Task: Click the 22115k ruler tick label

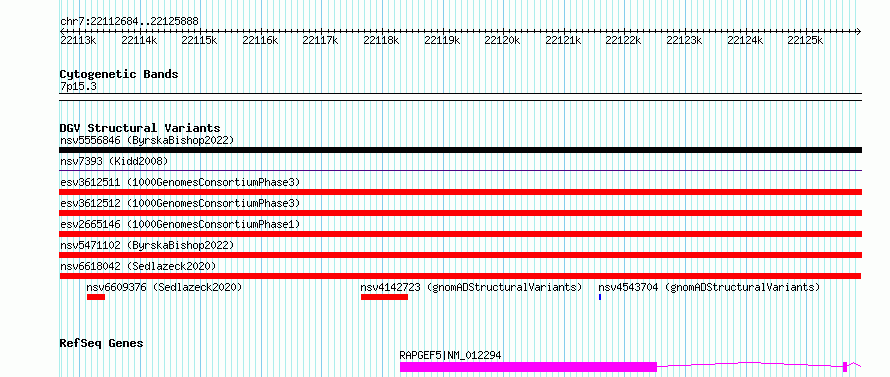Action: [199, 40]
